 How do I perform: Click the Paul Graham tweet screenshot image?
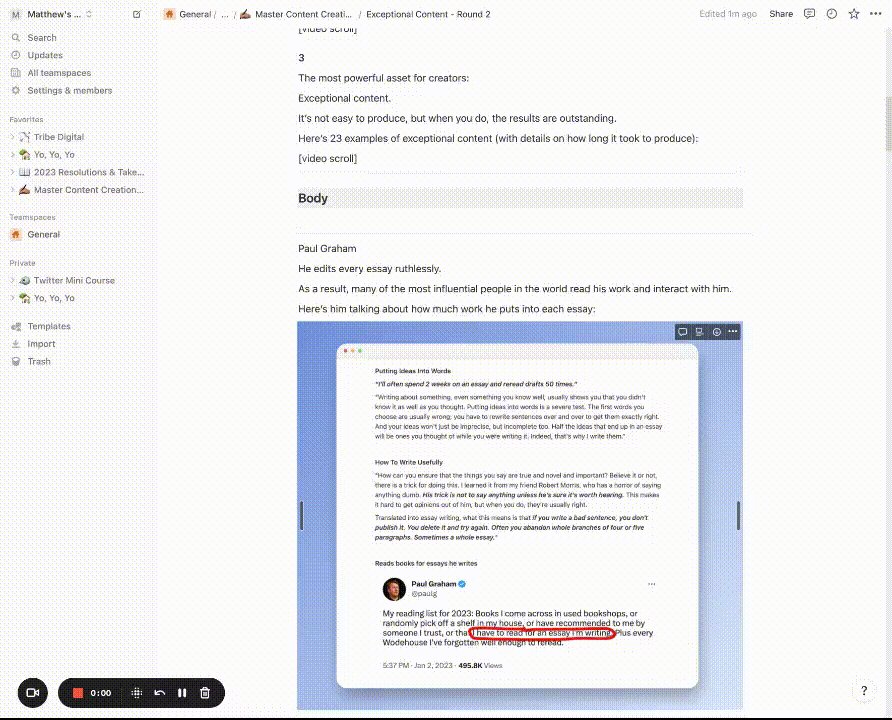tap(519, 515)
